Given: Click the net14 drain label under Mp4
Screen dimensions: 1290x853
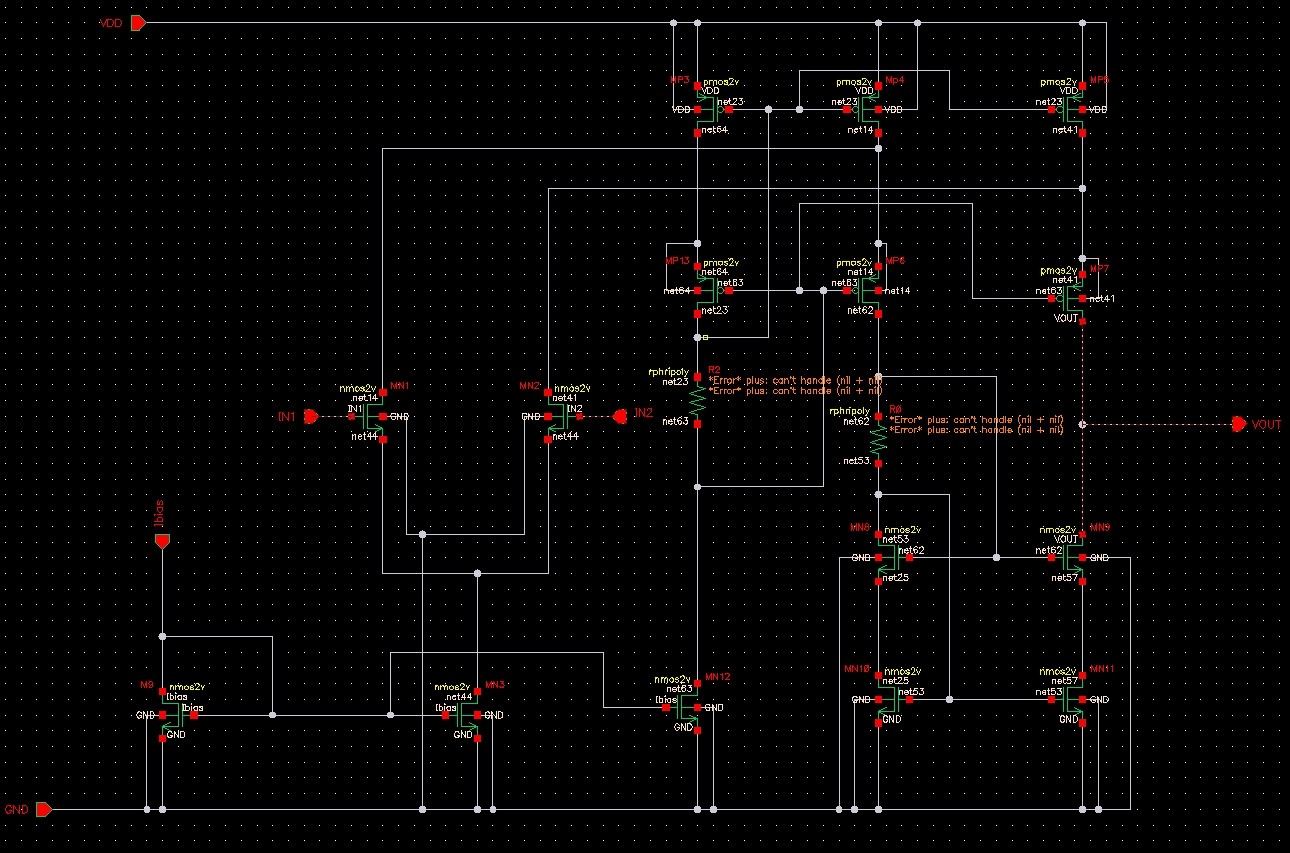Looking at the screenshot, I should coord(860,130).
